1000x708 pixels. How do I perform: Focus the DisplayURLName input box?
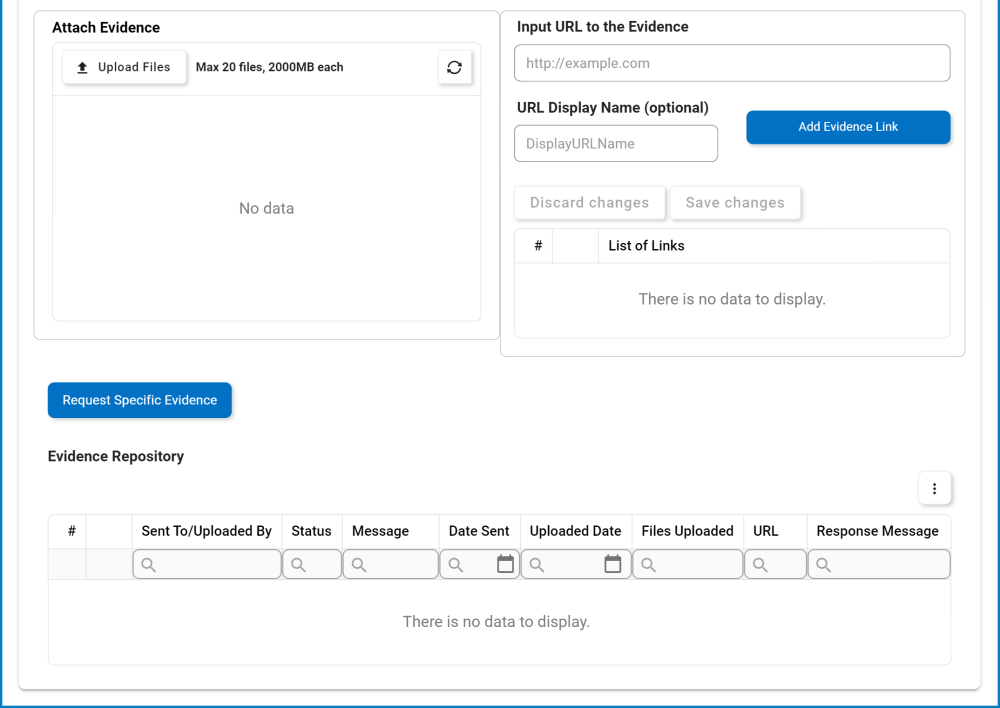(615, 143)
